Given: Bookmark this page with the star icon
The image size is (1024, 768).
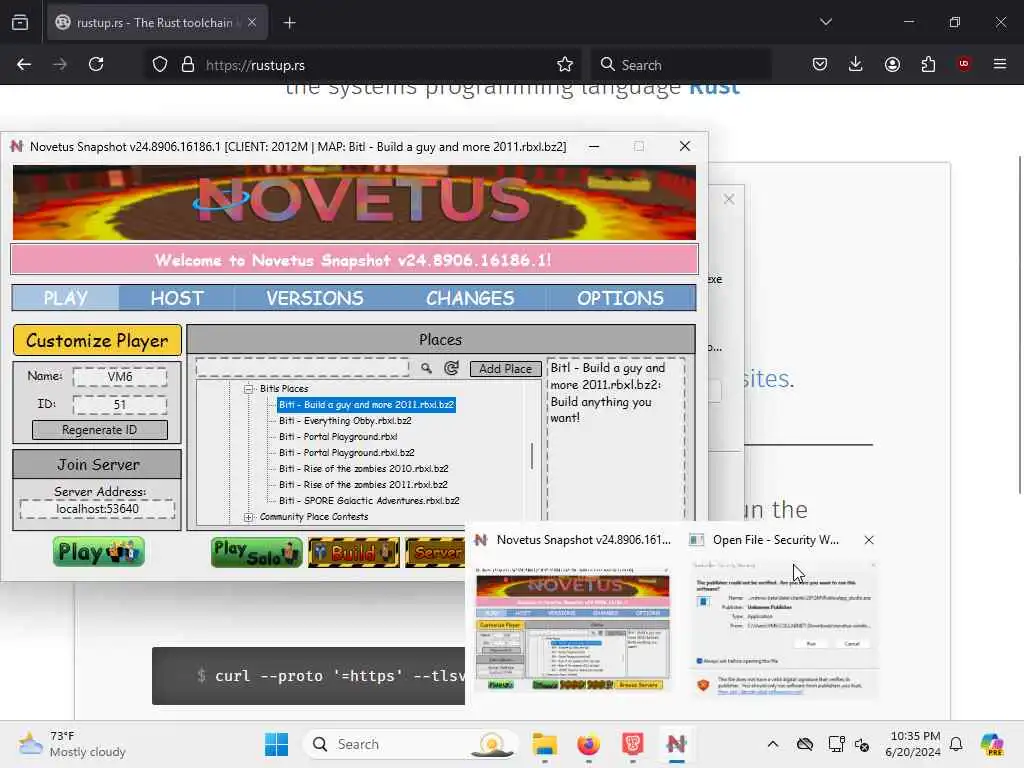Looking at the screenshot, I should click(565, 65).
